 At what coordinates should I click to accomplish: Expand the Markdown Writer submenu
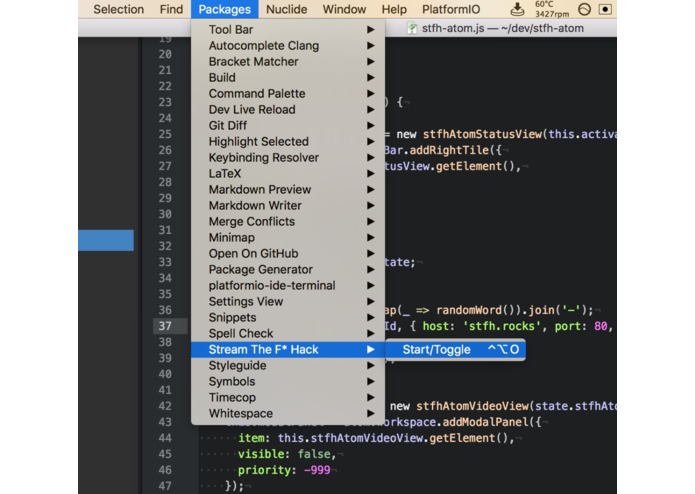[288, 206]
